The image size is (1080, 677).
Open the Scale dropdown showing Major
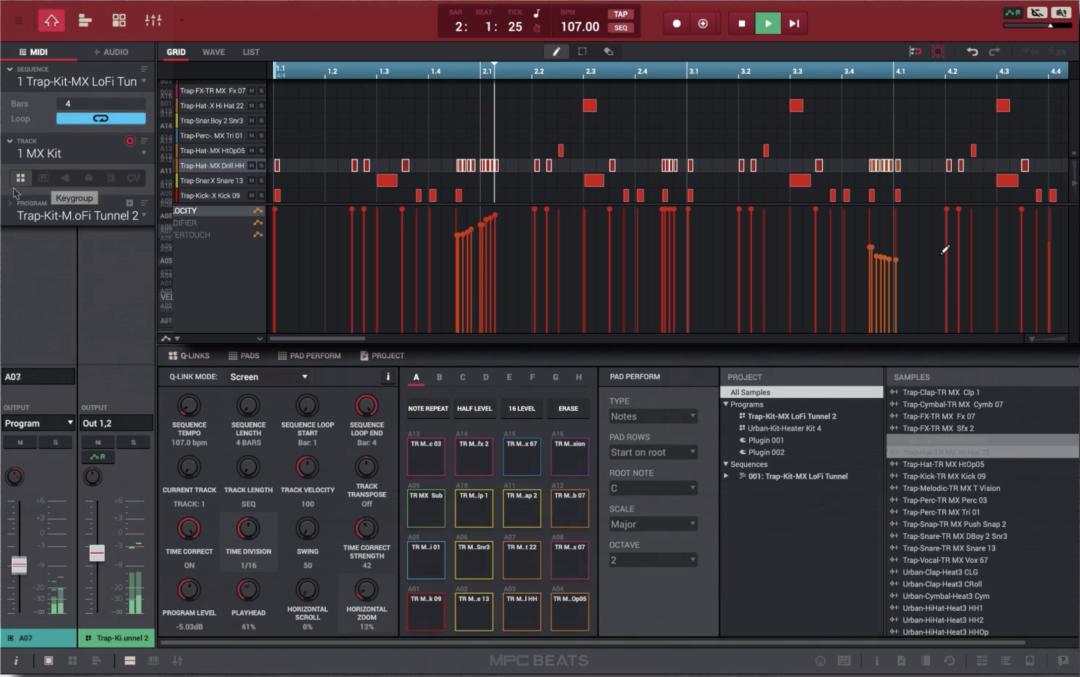click(652, 524)
